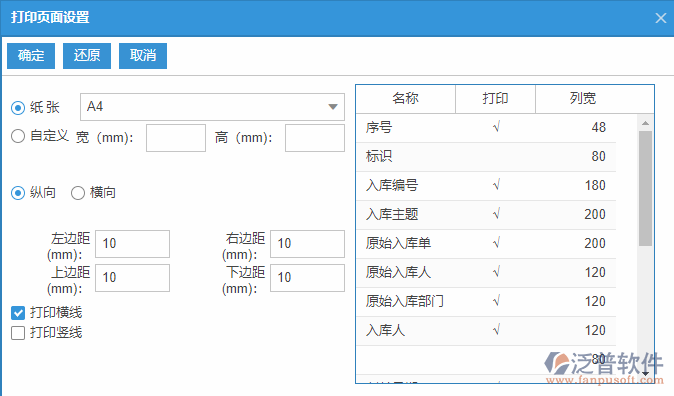Click column width 120 for 入库人
674x396 pixels.
tap(595, 331)
